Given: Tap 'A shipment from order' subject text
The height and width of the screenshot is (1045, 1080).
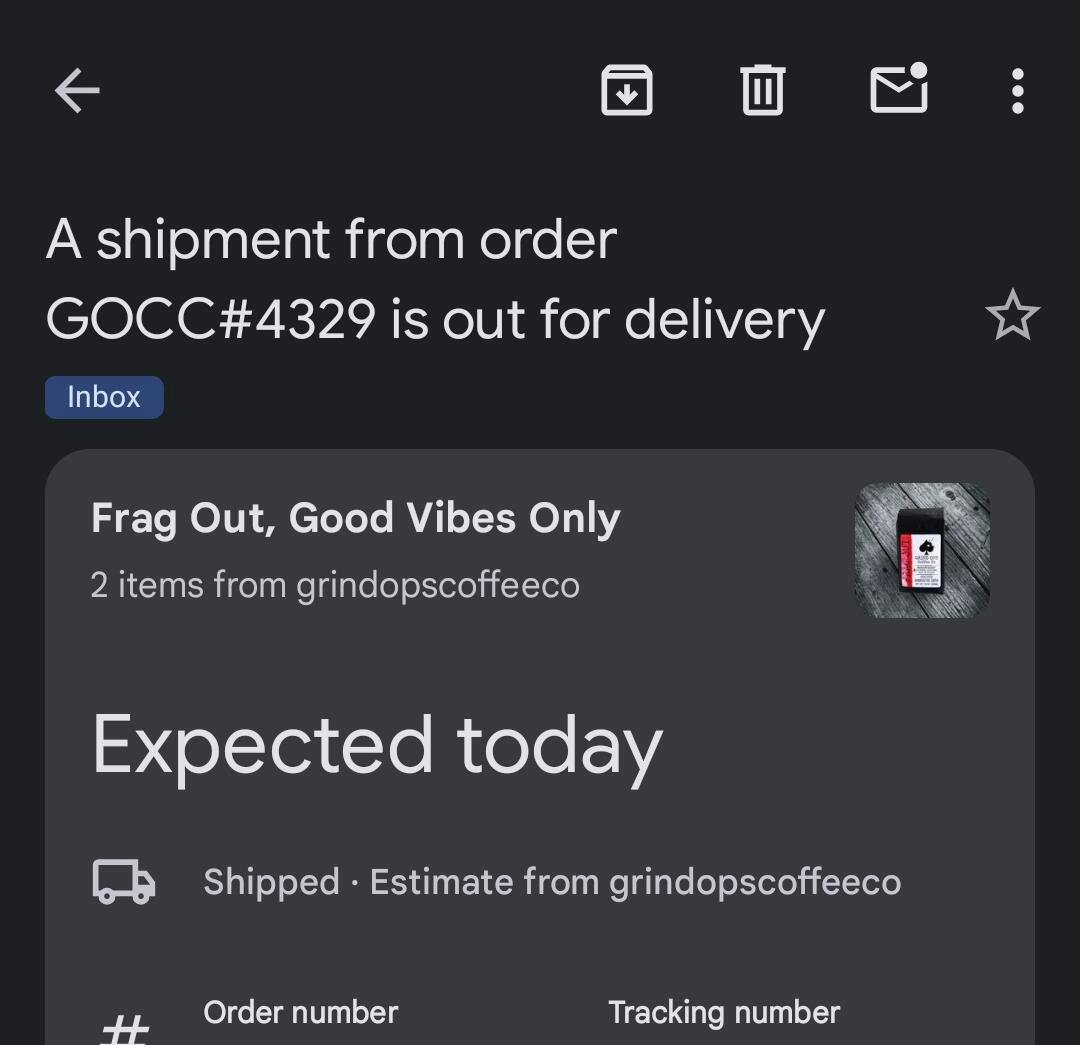Looking at the screenshot, I should 331,240.
